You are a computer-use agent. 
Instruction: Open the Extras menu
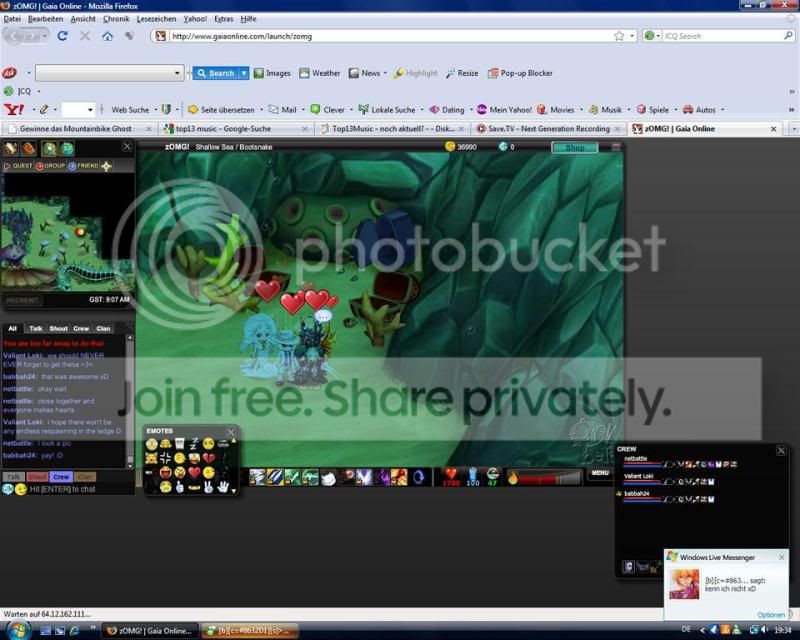223,19
